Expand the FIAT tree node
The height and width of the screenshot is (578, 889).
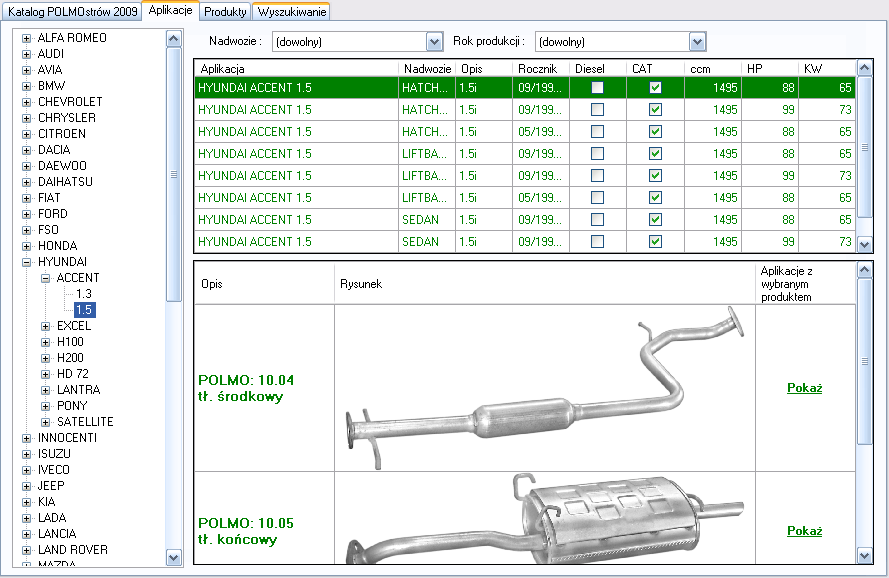[x=26, y=198]
